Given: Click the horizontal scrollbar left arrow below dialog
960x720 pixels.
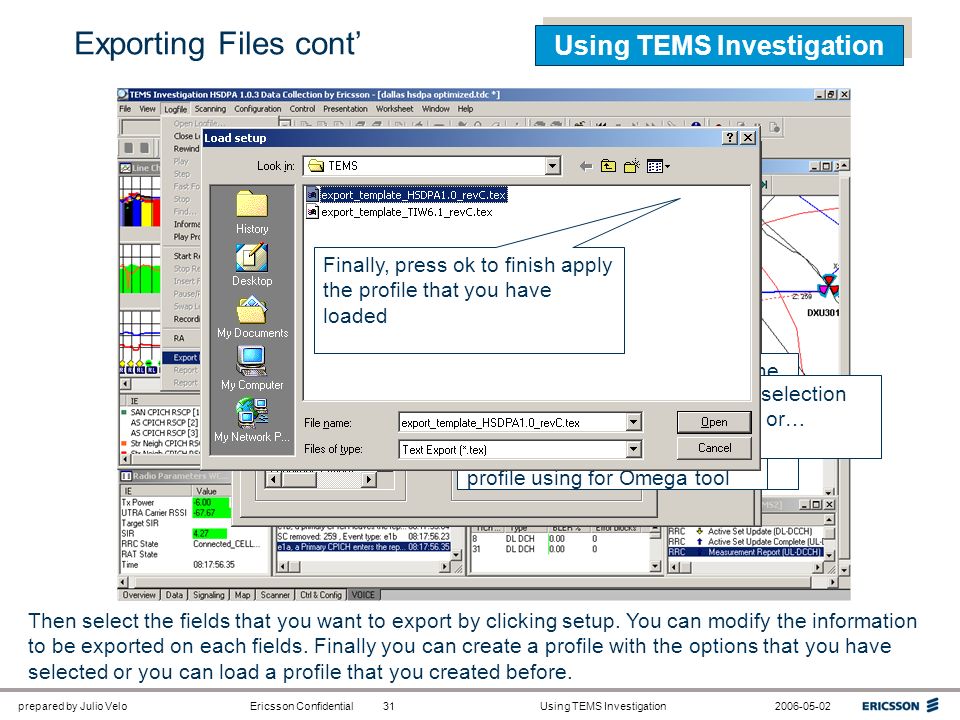Looking at the screenshot, I should pos(273,479).
